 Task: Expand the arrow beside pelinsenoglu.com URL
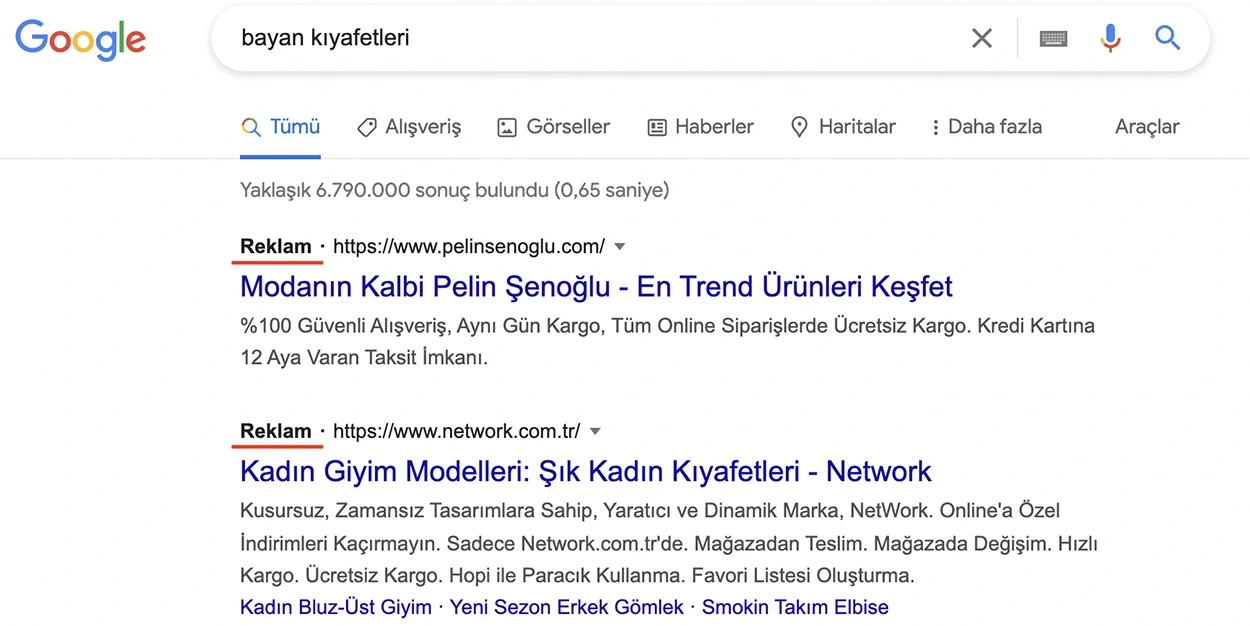(620, 246)
